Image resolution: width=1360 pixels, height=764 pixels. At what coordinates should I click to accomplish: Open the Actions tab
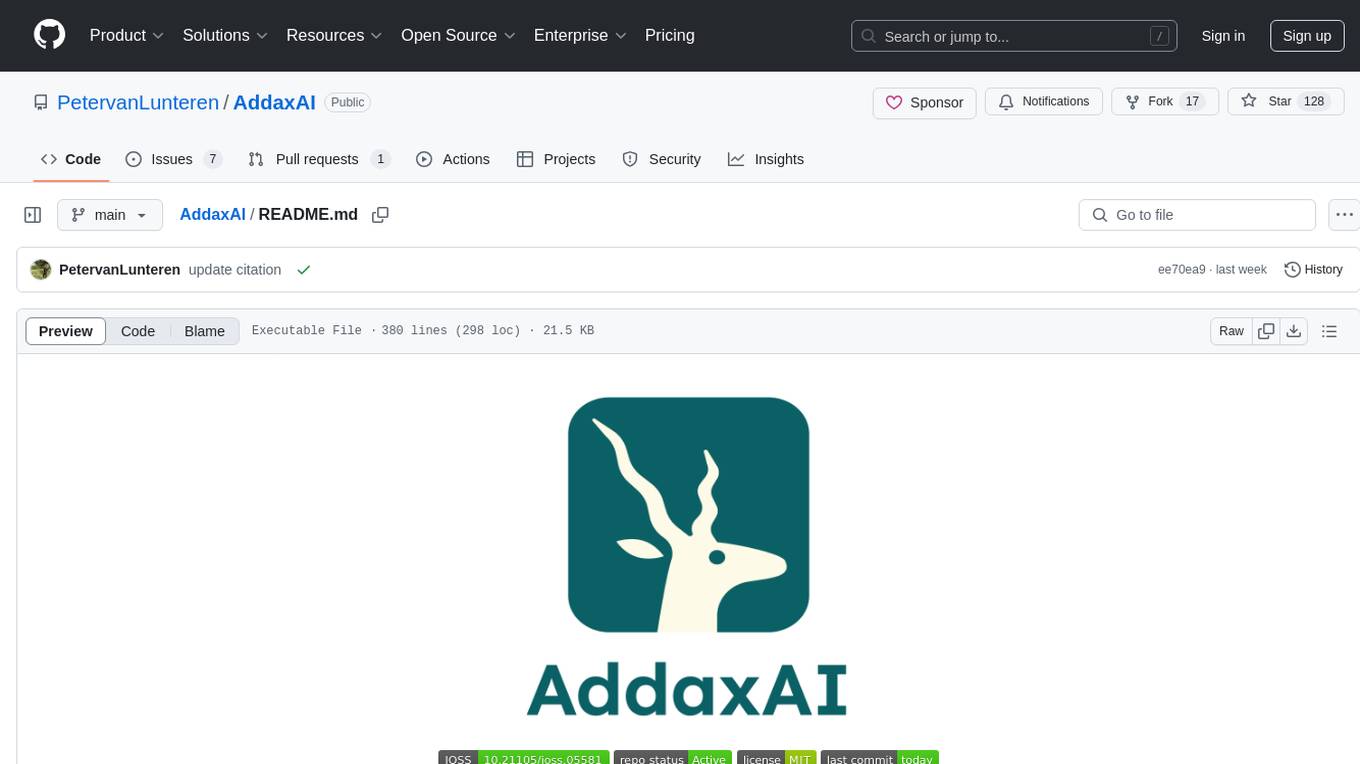pos(453,159)
